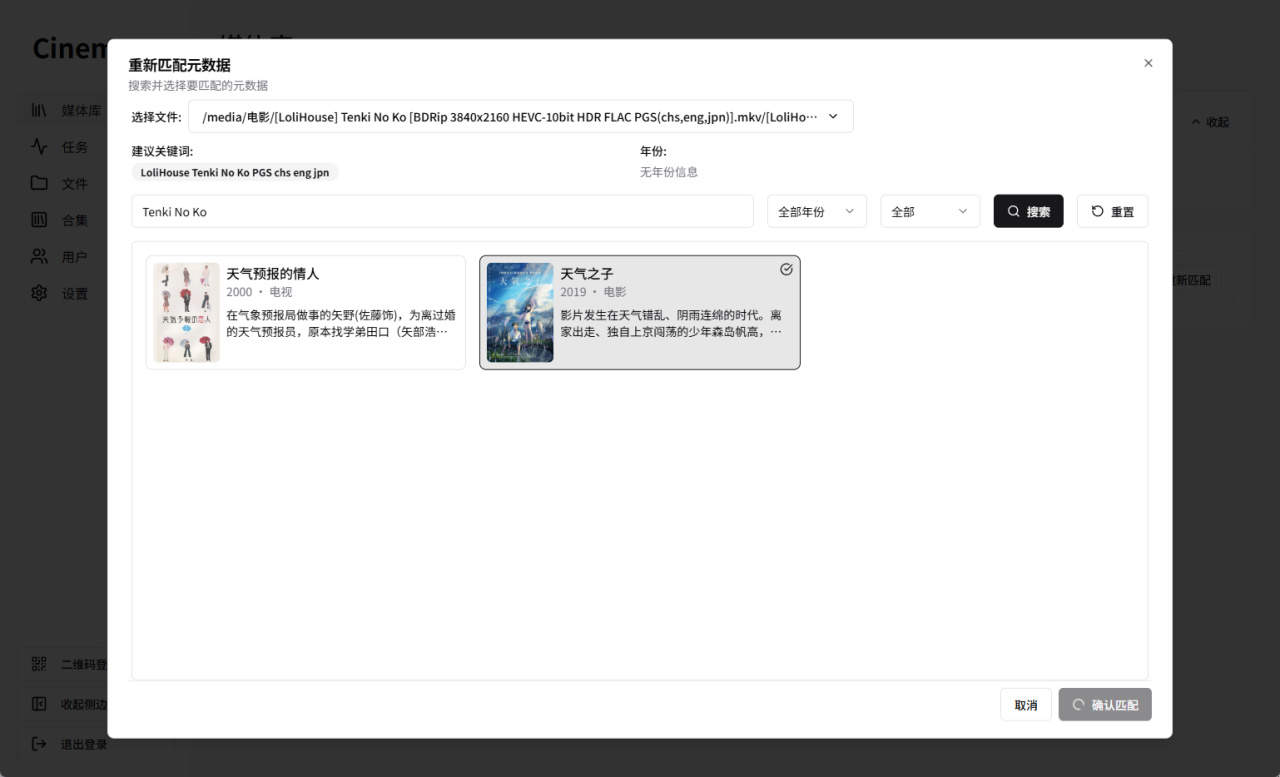Open the 全部年份 year filter dropdown

click(x=817, y=211)
